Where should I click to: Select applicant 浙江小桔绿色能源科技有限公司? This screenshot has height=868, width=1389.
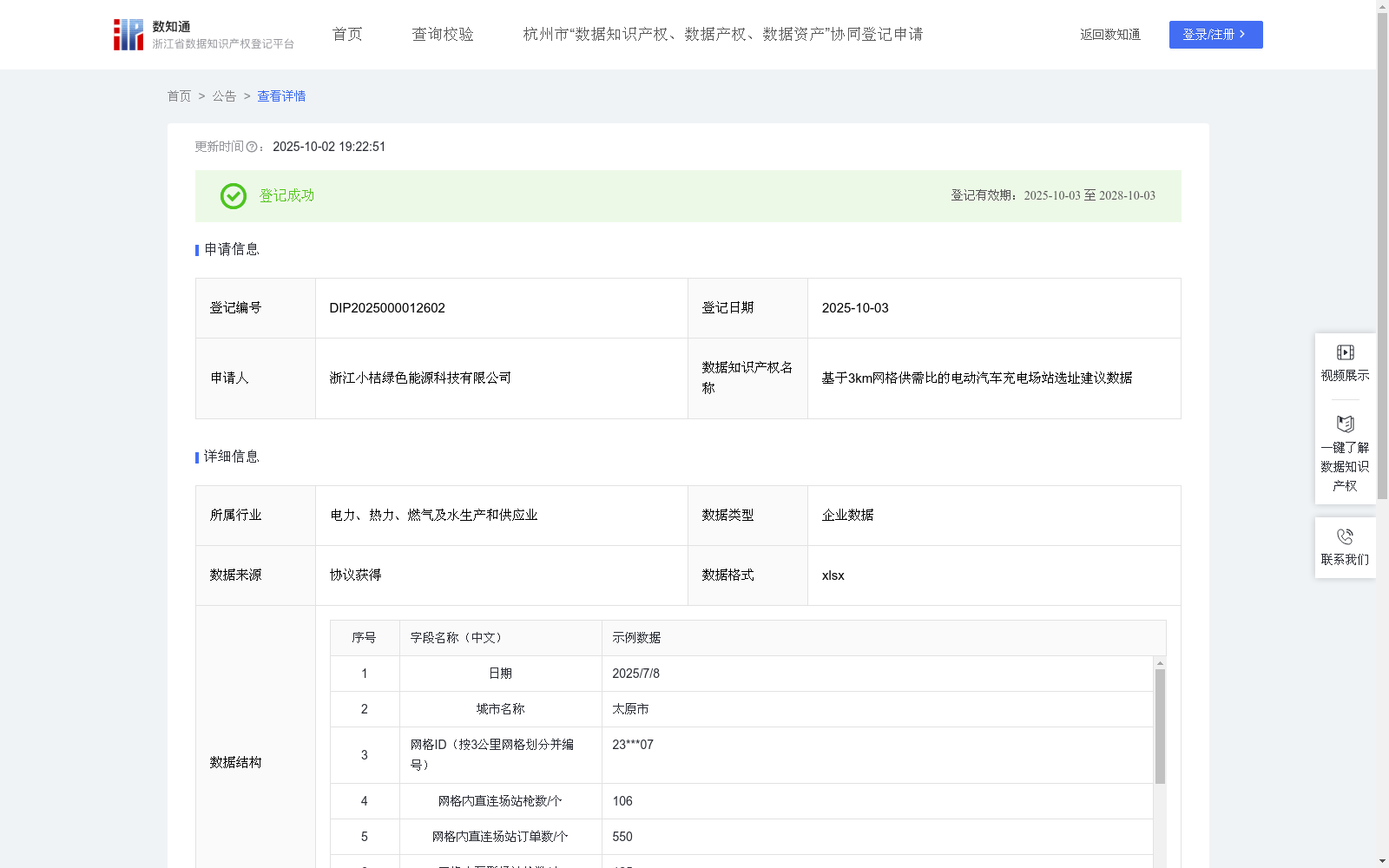click(420, 378)
